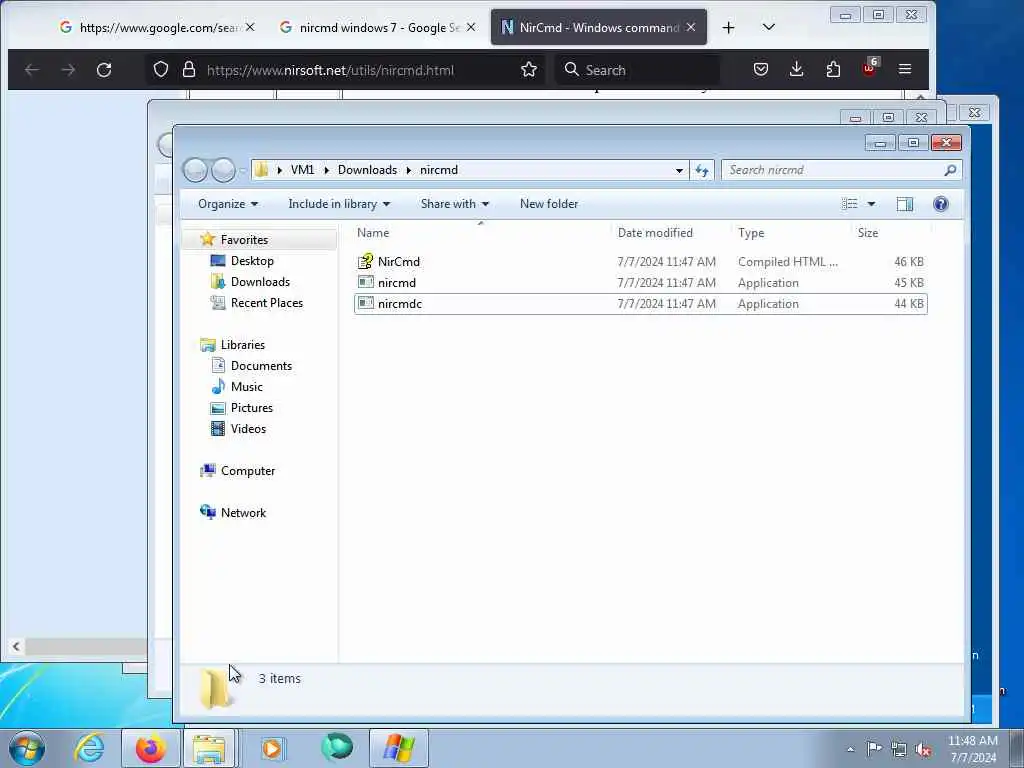Screen dimensions: 1024x768
Task: Click the volume icon in system tray
Action: click(923, 749)
